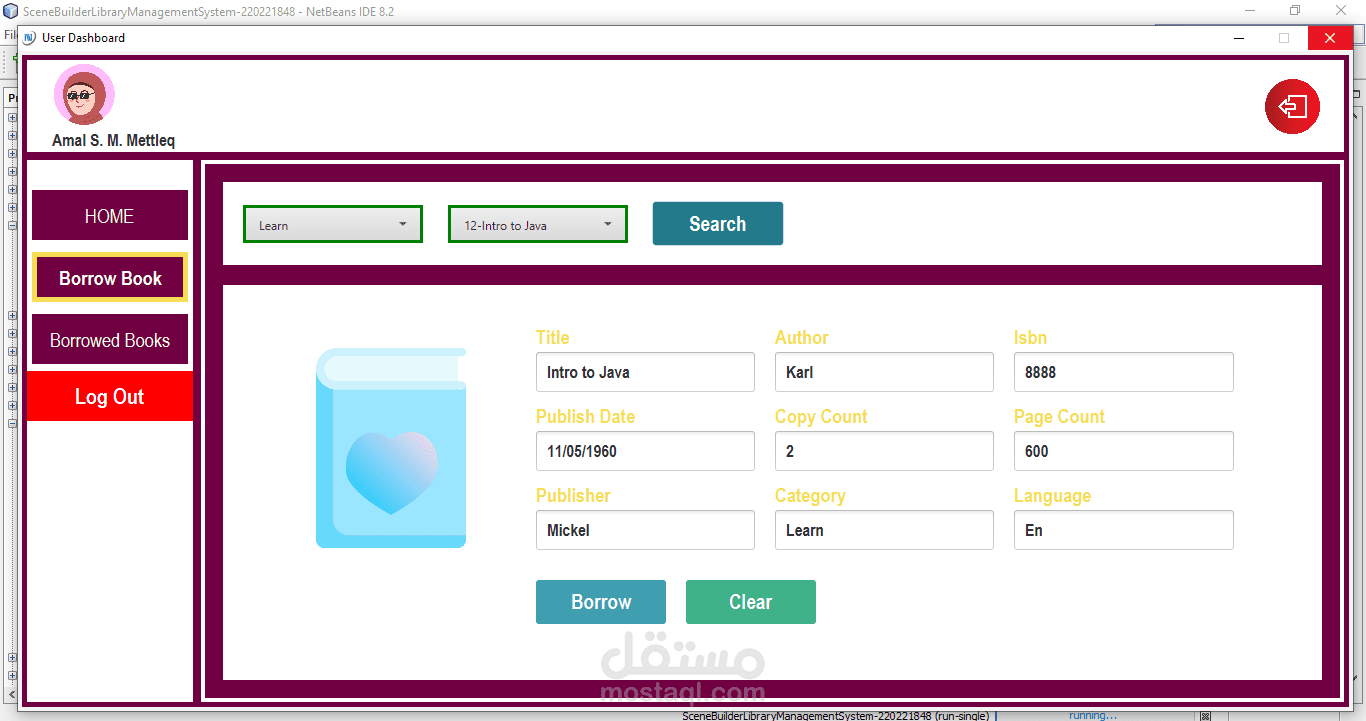The image size is (1366, 721).
Task: Click the running progress indicator in the status bar
Action: [1092, 714]
